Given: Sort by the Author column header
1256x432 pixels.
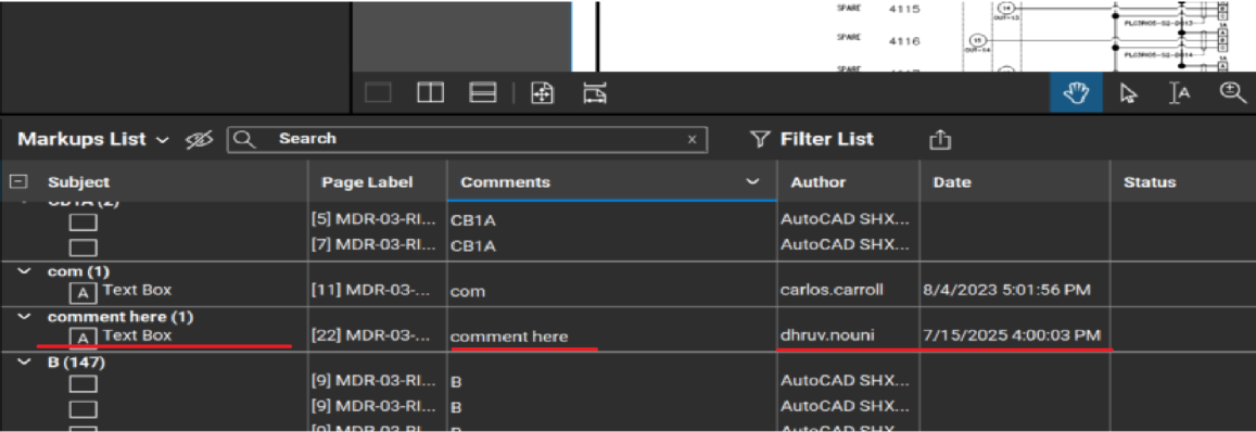Looking at the screenshot, I should click(818, 182).
